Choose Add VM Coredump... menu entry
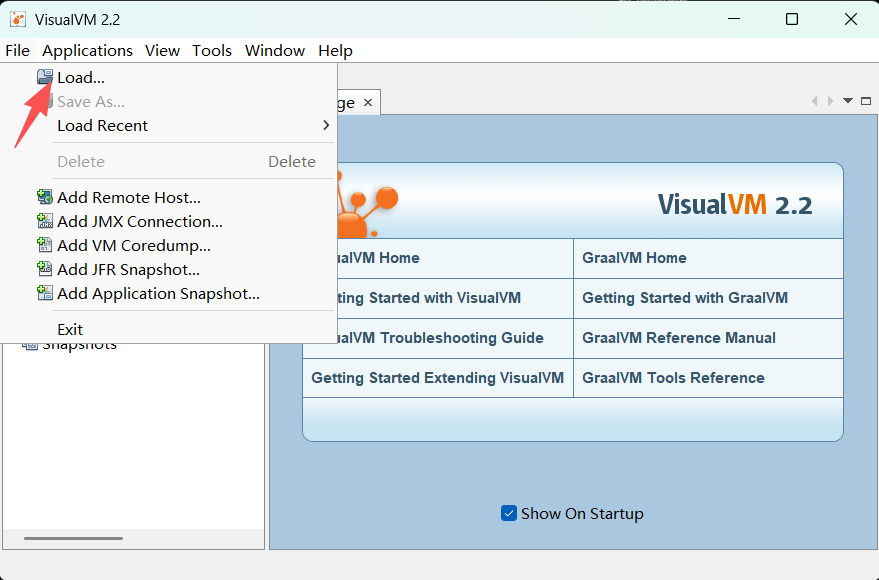The height and width of the screenshot is (580, 879). point(134,245)
